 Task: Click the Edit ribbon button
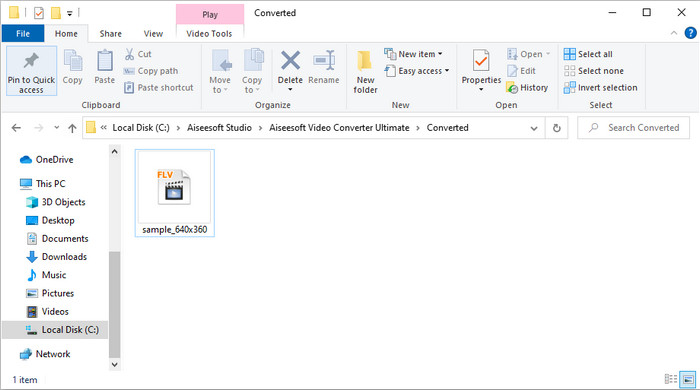click(521, 71)
